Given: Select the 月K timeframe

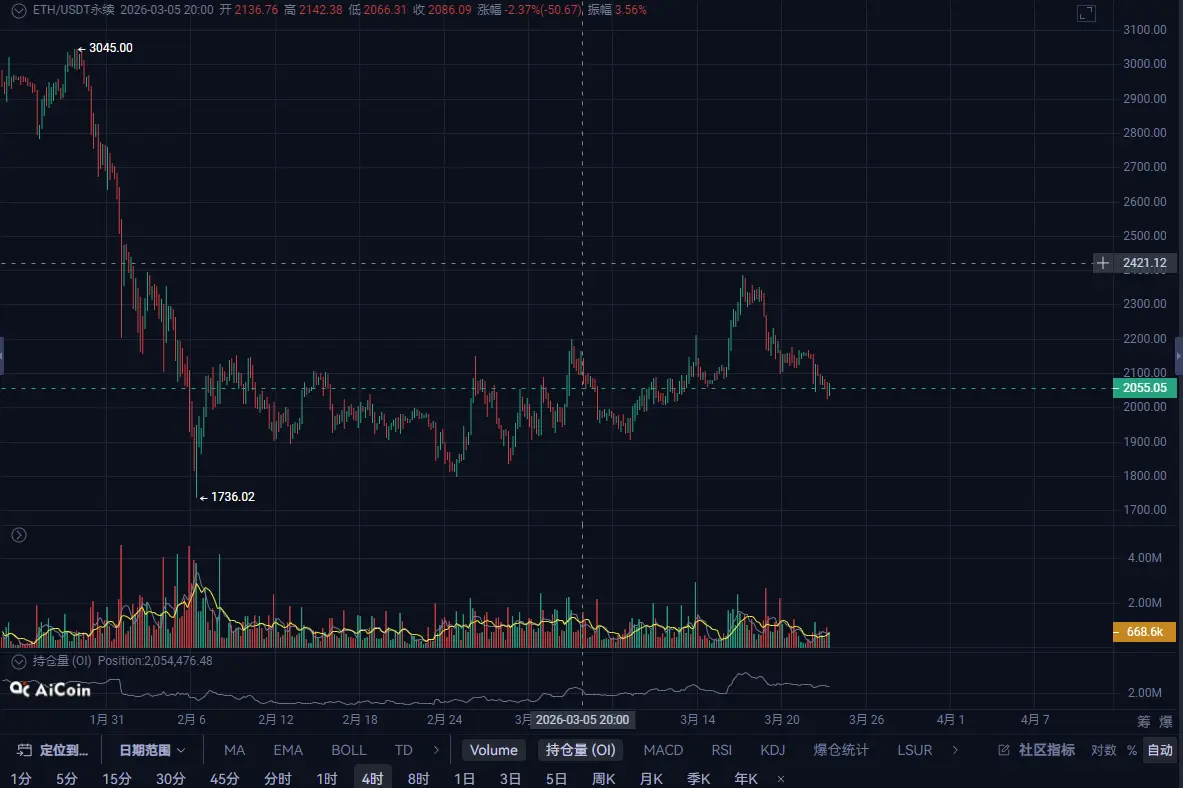Looking at the screenshot, I should tap(651, 778).
